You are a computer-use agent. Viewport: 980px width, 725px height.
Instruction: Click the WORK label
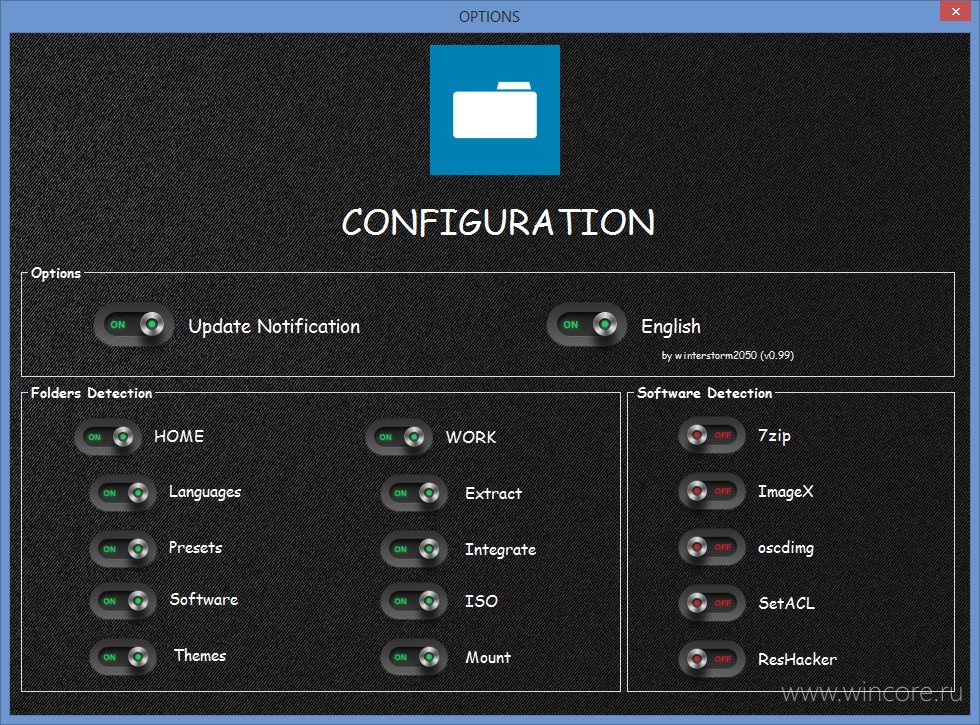tap(471, 437)
